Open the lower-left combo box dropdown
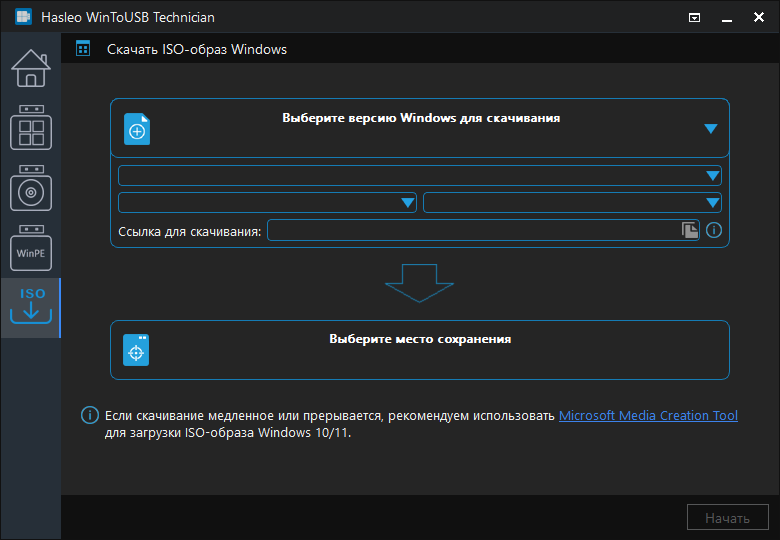This screenshot has height=540, width=780. pyautogui.click(x=267, y=202)
